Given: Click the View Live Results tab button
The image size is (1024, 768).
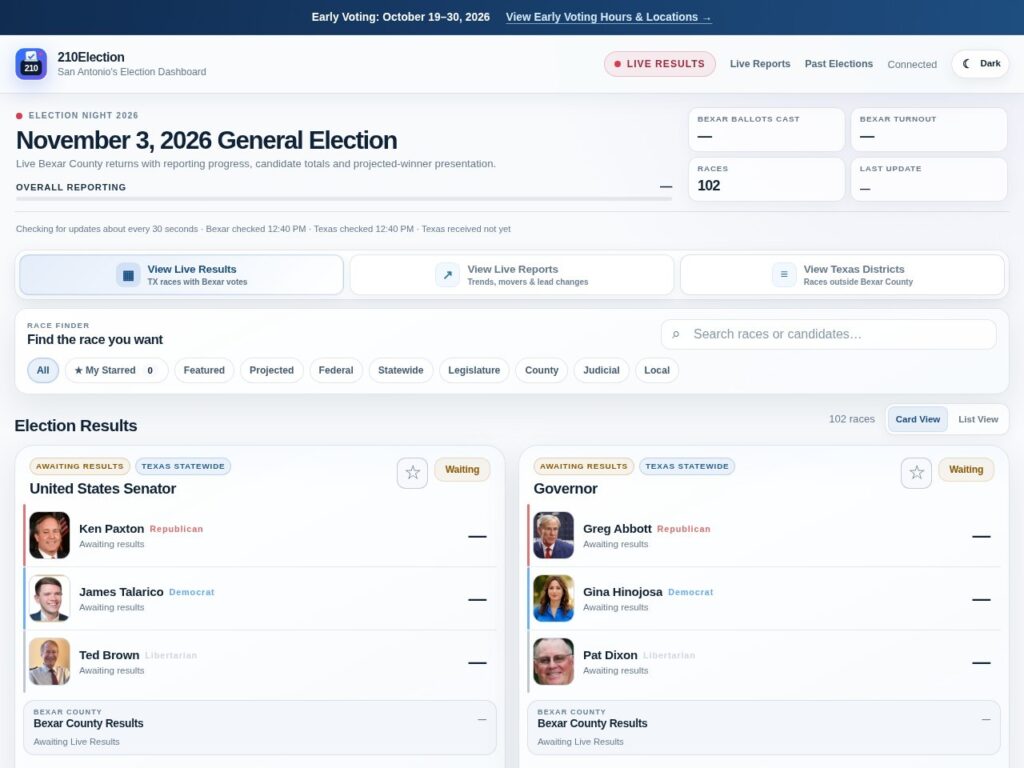Looking at the screenshot, I should click(x=182, y=275).
